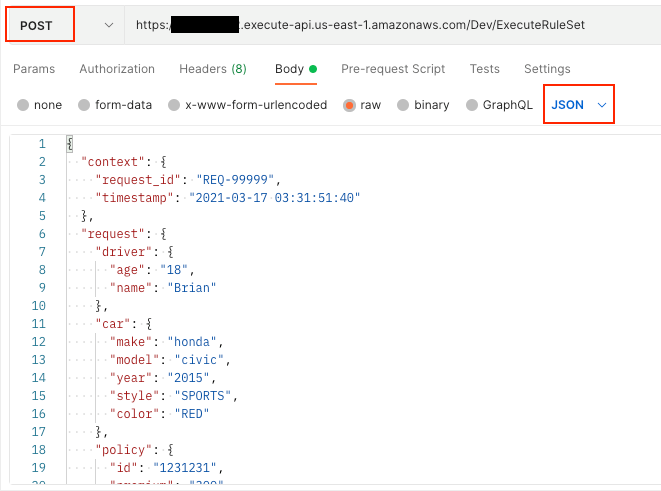Click the request URL field
The image size is (661, 491).
392,25
